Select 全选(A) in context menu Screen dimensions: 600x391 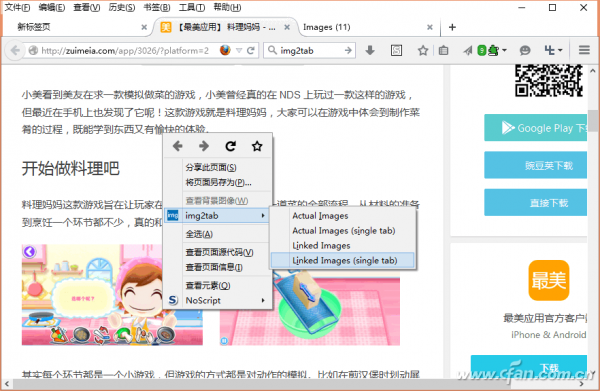coord(218,234)
